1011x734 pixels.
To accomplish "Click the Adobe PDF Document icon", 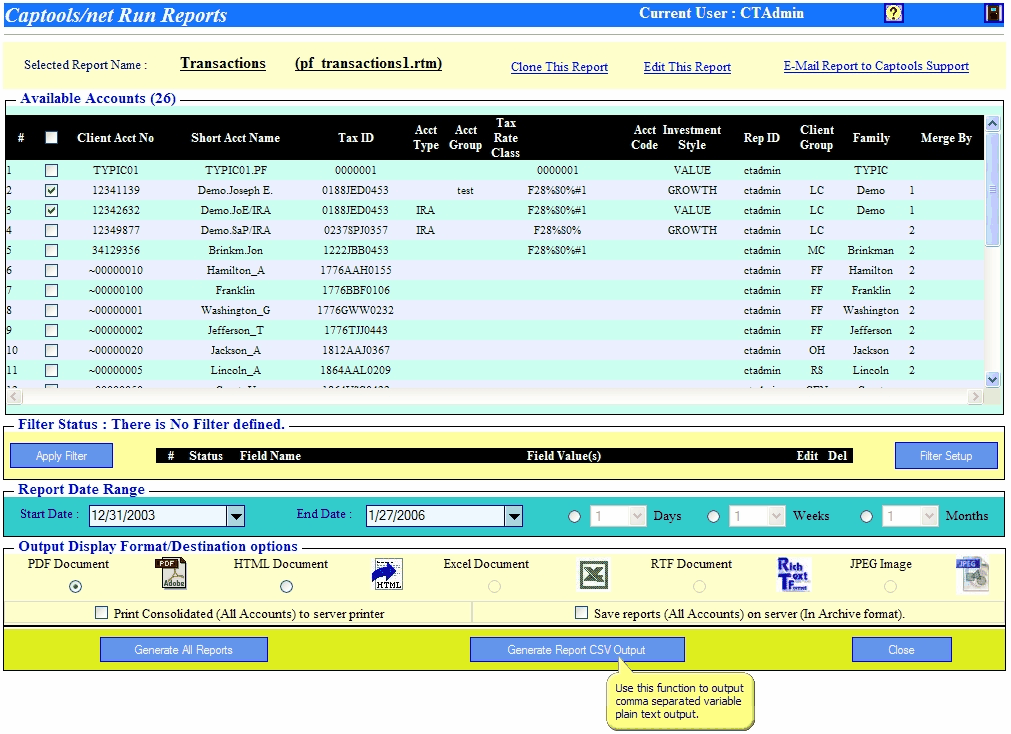I will click(x=170, y=574).
